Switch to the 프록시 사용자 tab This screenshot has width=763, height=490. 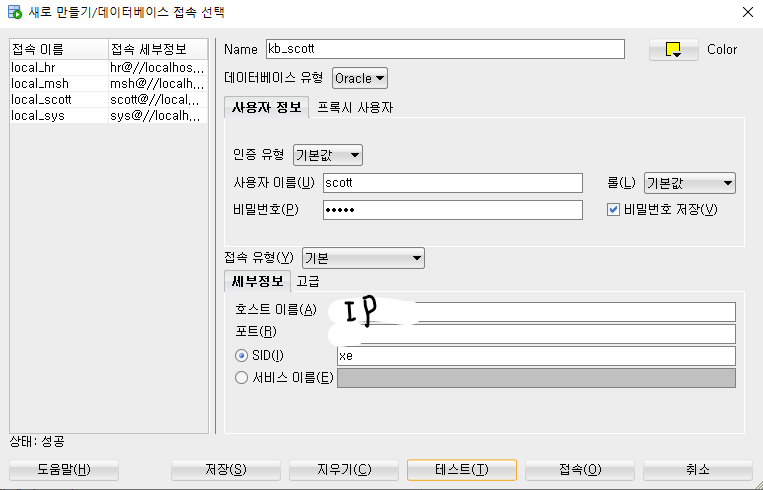tap(355, 108)
